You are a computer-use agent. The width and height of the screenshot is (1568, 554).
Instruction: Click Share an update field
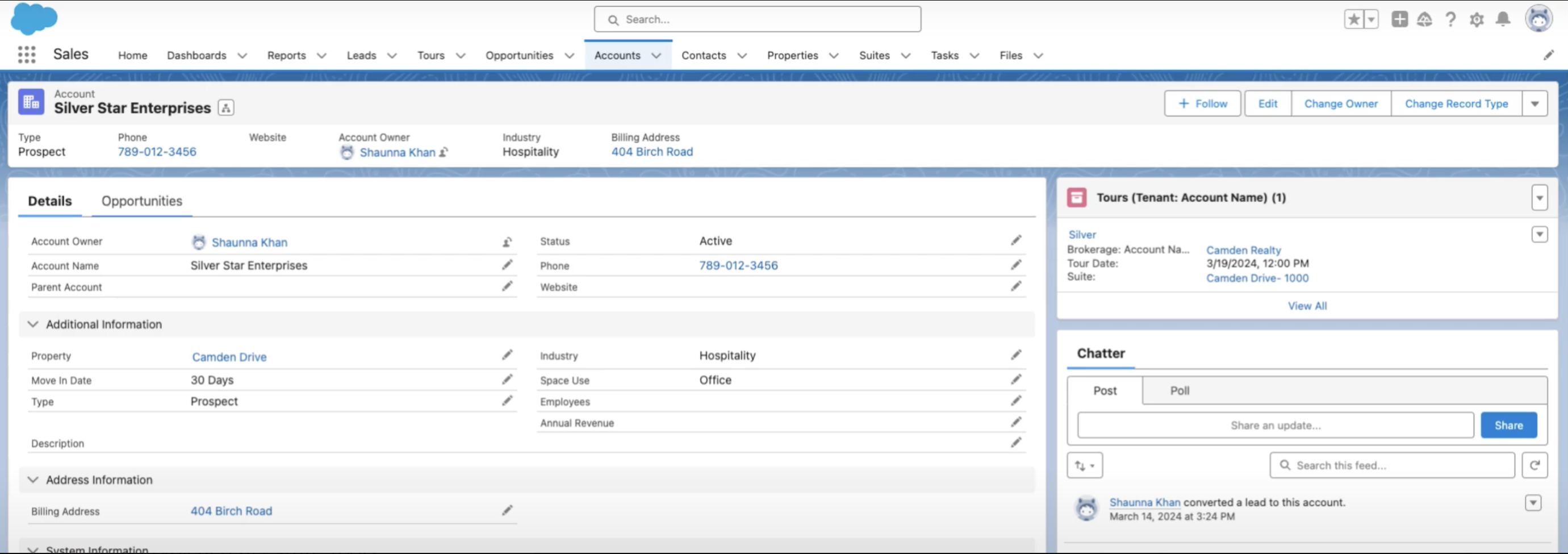pyautogui.click(x=1275, y=426)
